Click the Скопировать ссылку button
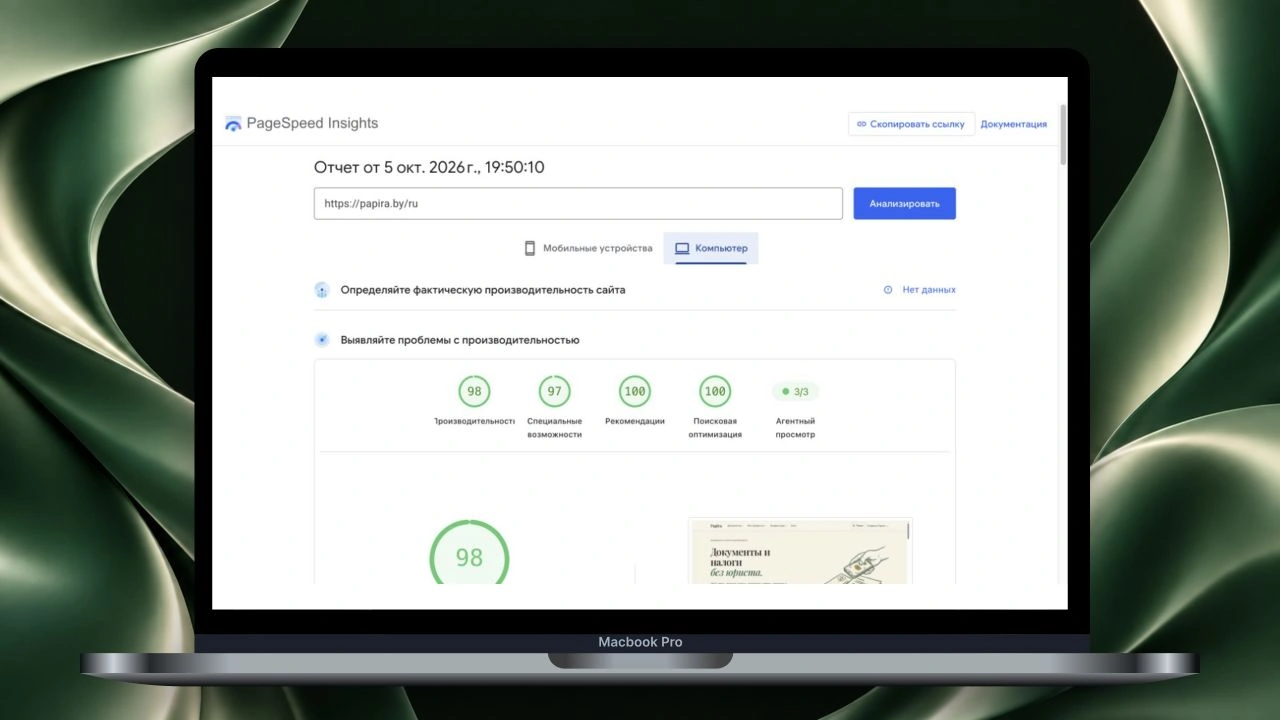Viewport: 1280px width, 720px height. pos(911,124)
